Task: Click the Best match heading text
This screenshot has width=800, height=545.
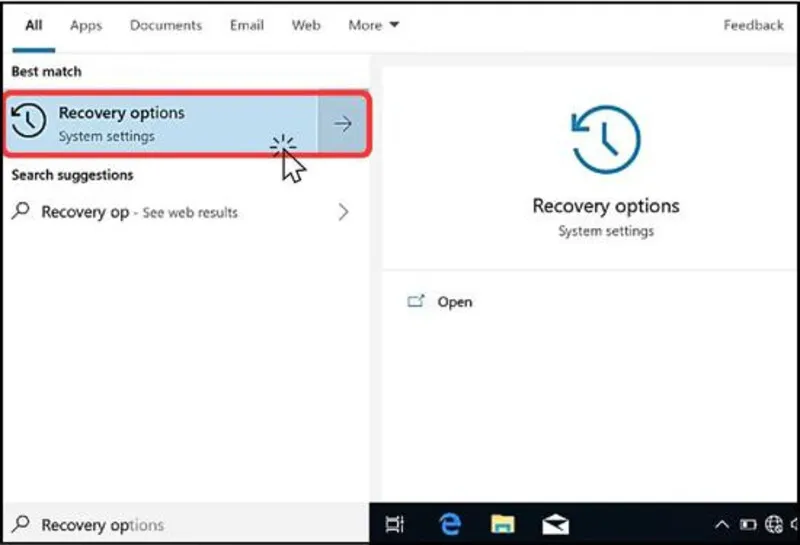Action: pos(46,71)
